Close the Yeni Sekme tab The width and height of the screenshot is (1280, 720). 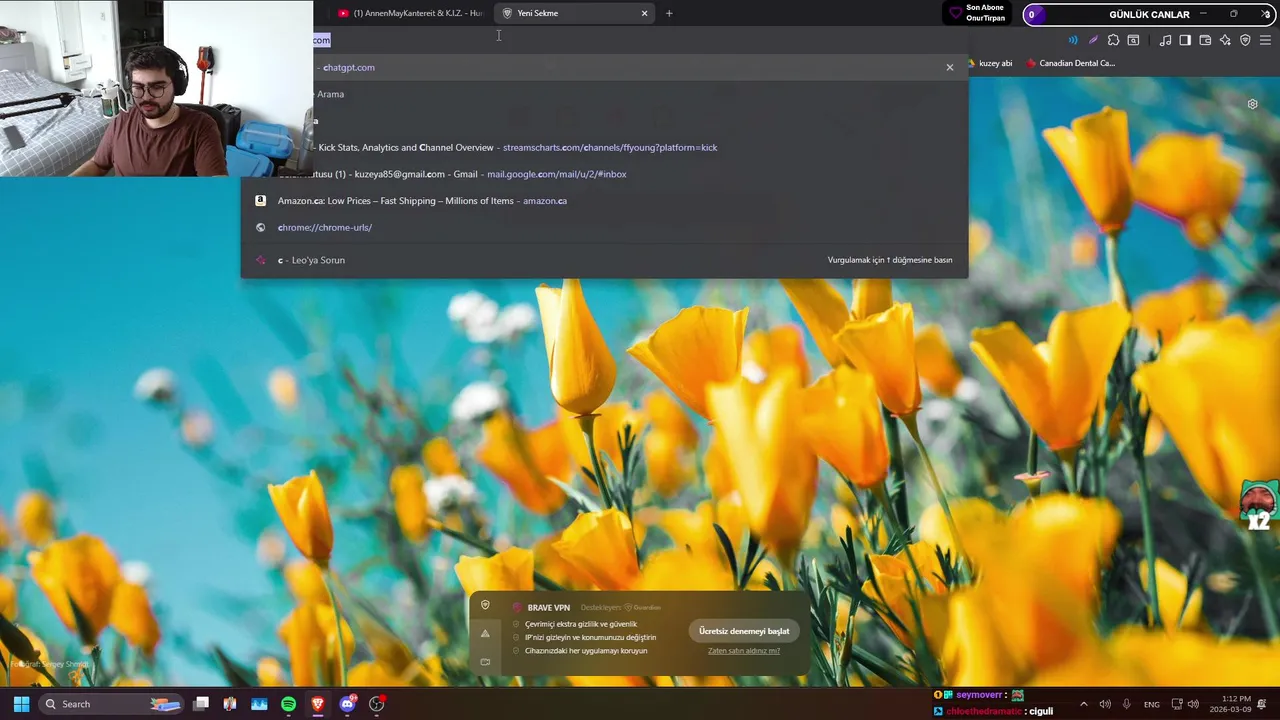tap(644, 13)
